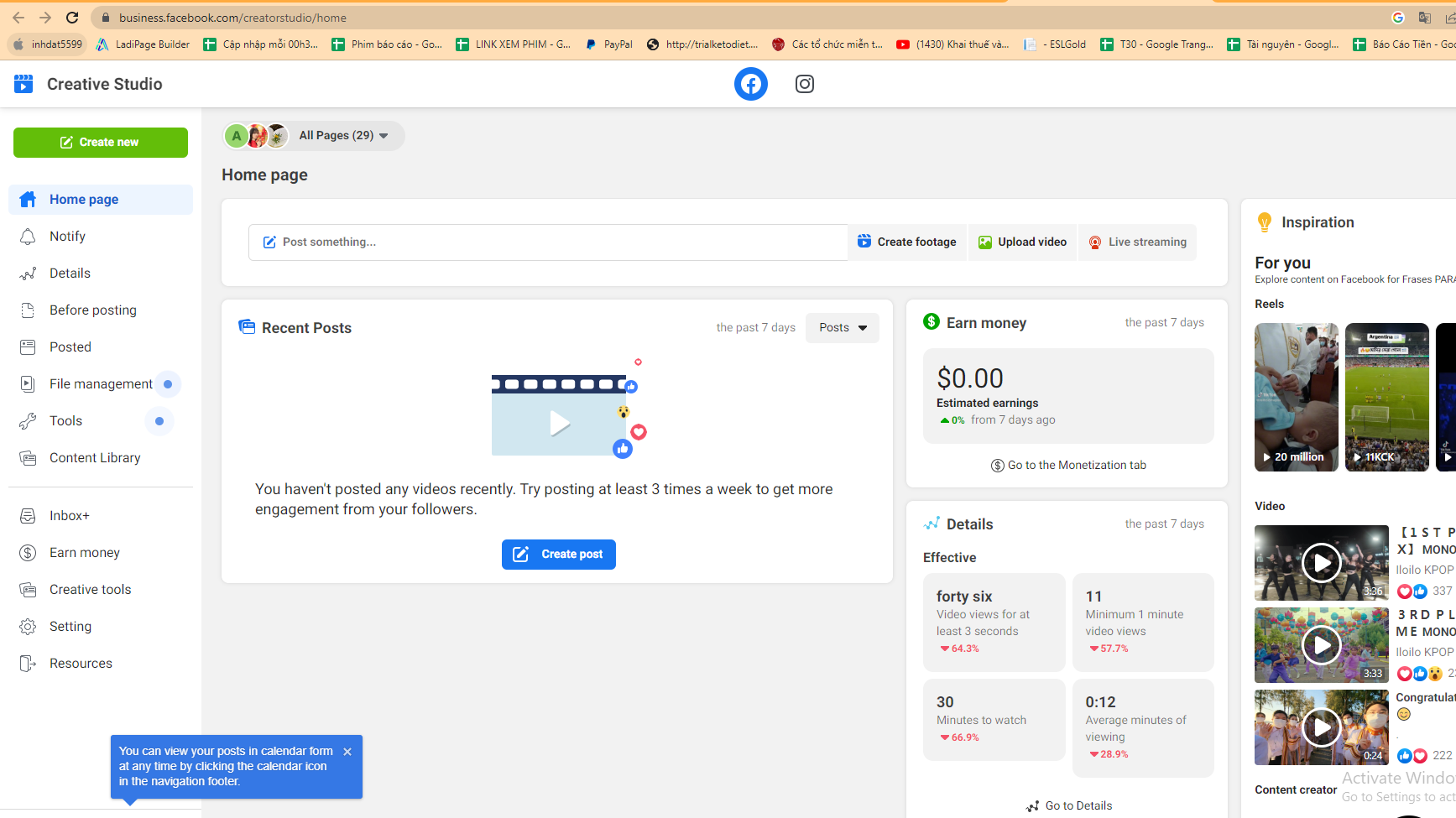
Task: Open the Posts filter dropdown
Action: point(843,328)
